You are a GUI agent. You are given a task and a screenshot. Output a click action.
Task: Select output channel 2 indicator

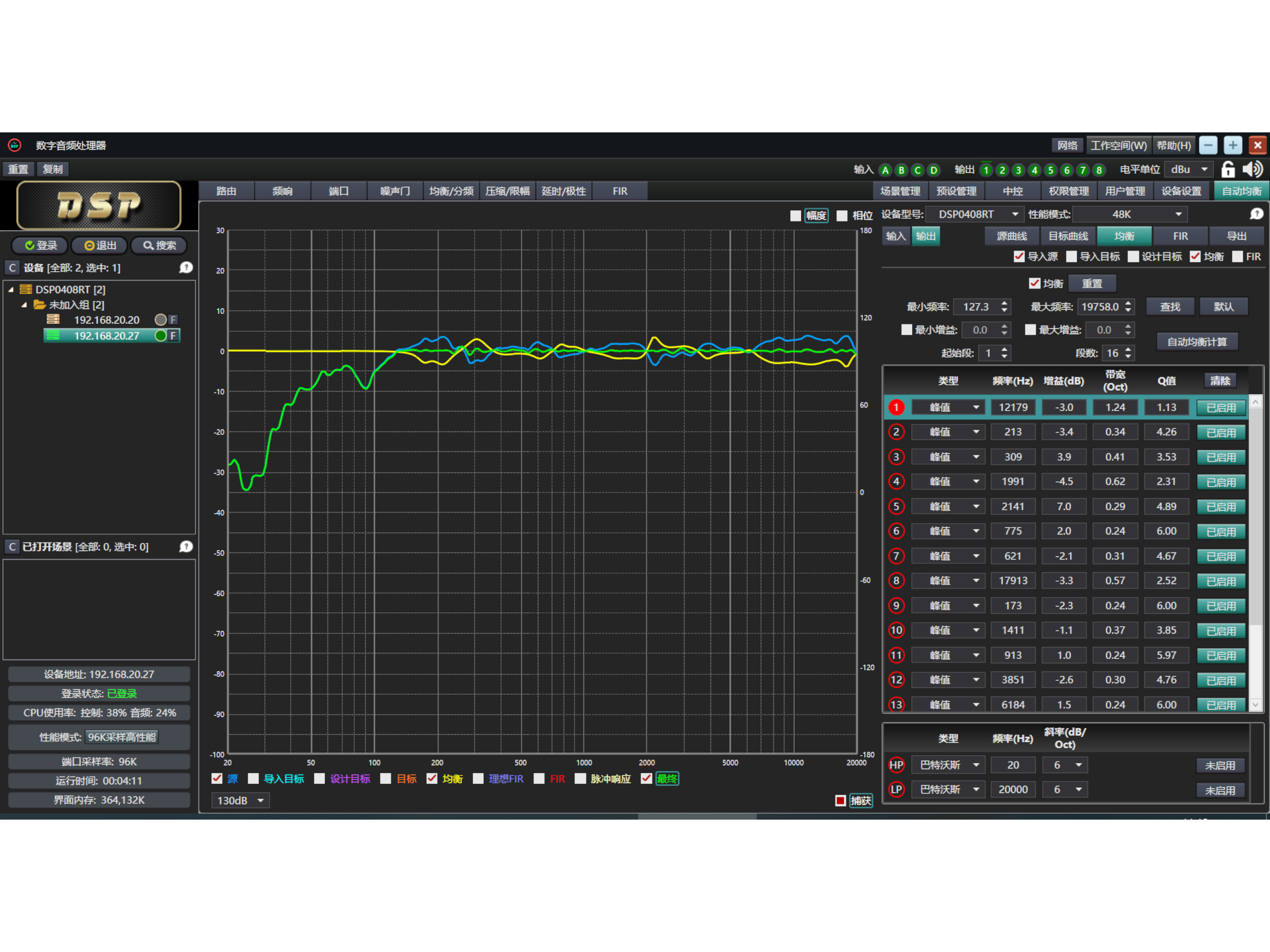point(1002,171)
